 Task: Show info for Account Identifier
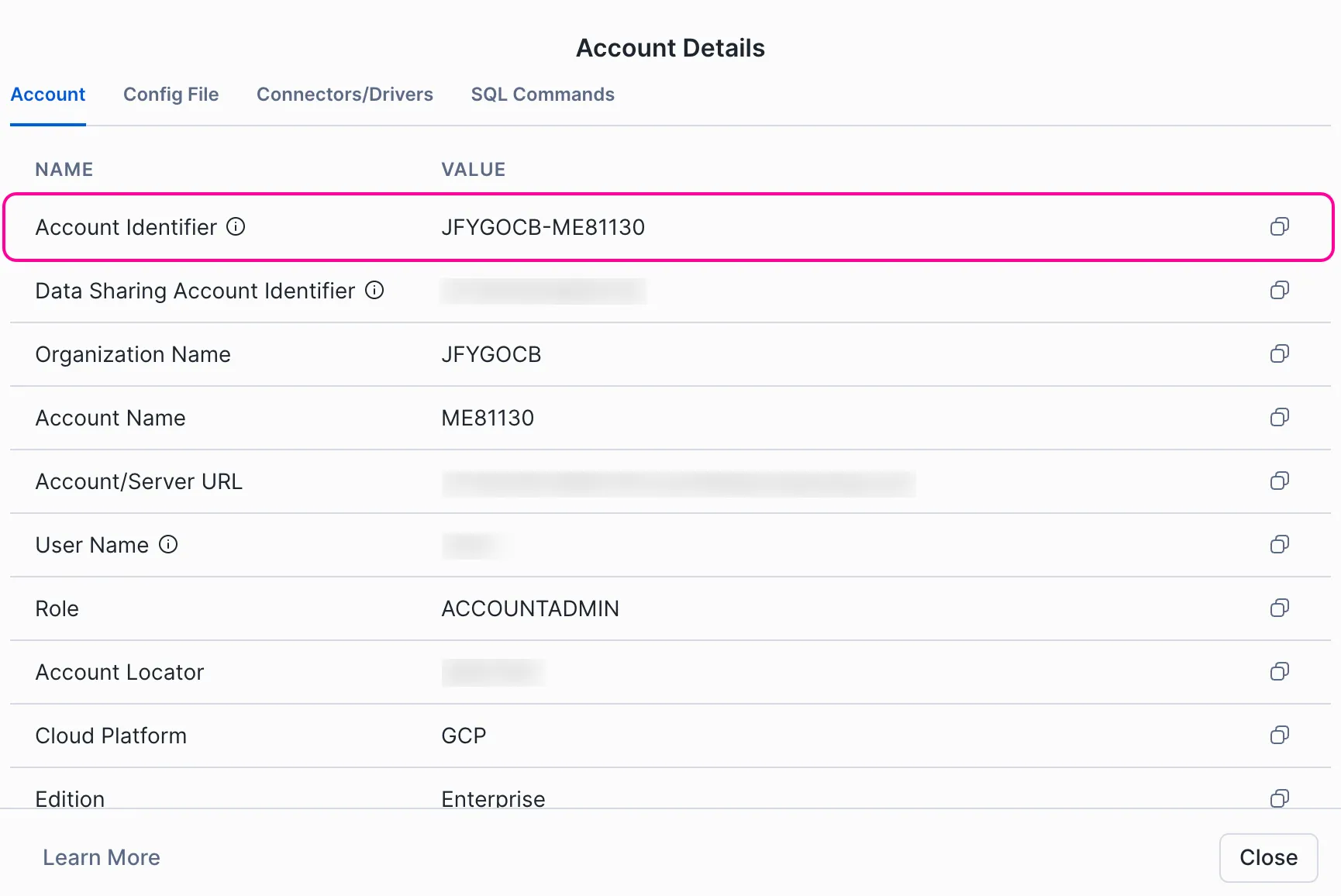[x=236, y=226]
